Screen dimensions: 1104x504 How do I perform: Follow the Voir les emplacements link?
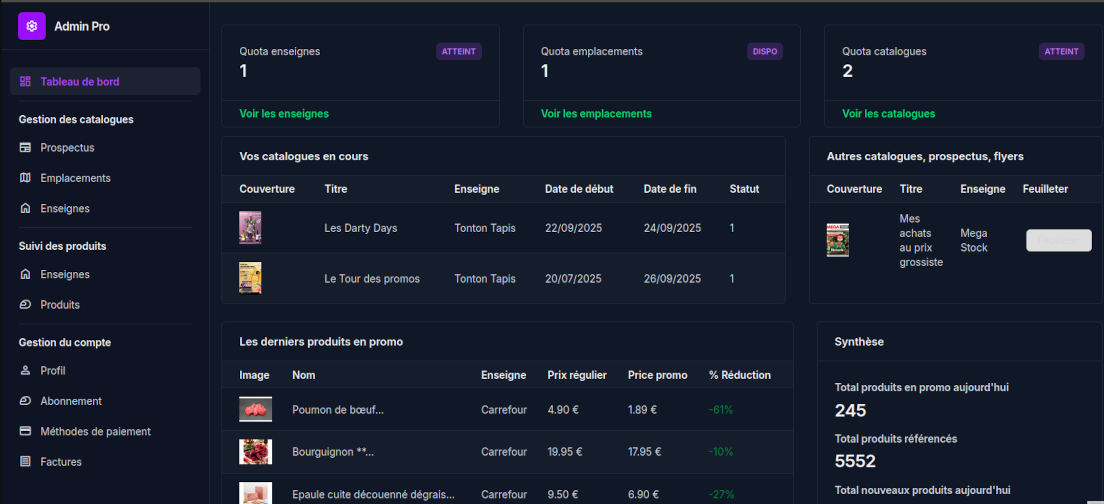[x=596, y=114]
